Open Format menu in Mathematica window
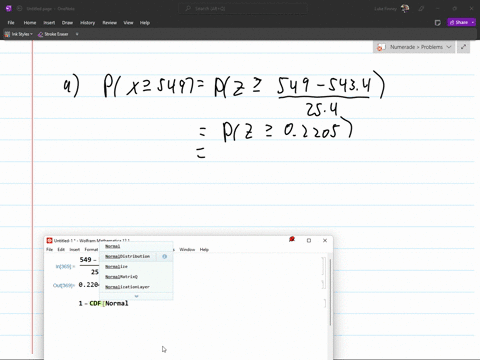The height and width of the screenshot is (360, 480). click(91, 249)
